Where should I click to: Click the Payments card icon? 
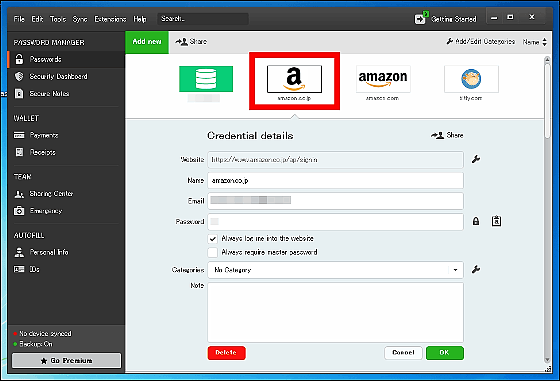pyautogui.click(x=19, y=135)
